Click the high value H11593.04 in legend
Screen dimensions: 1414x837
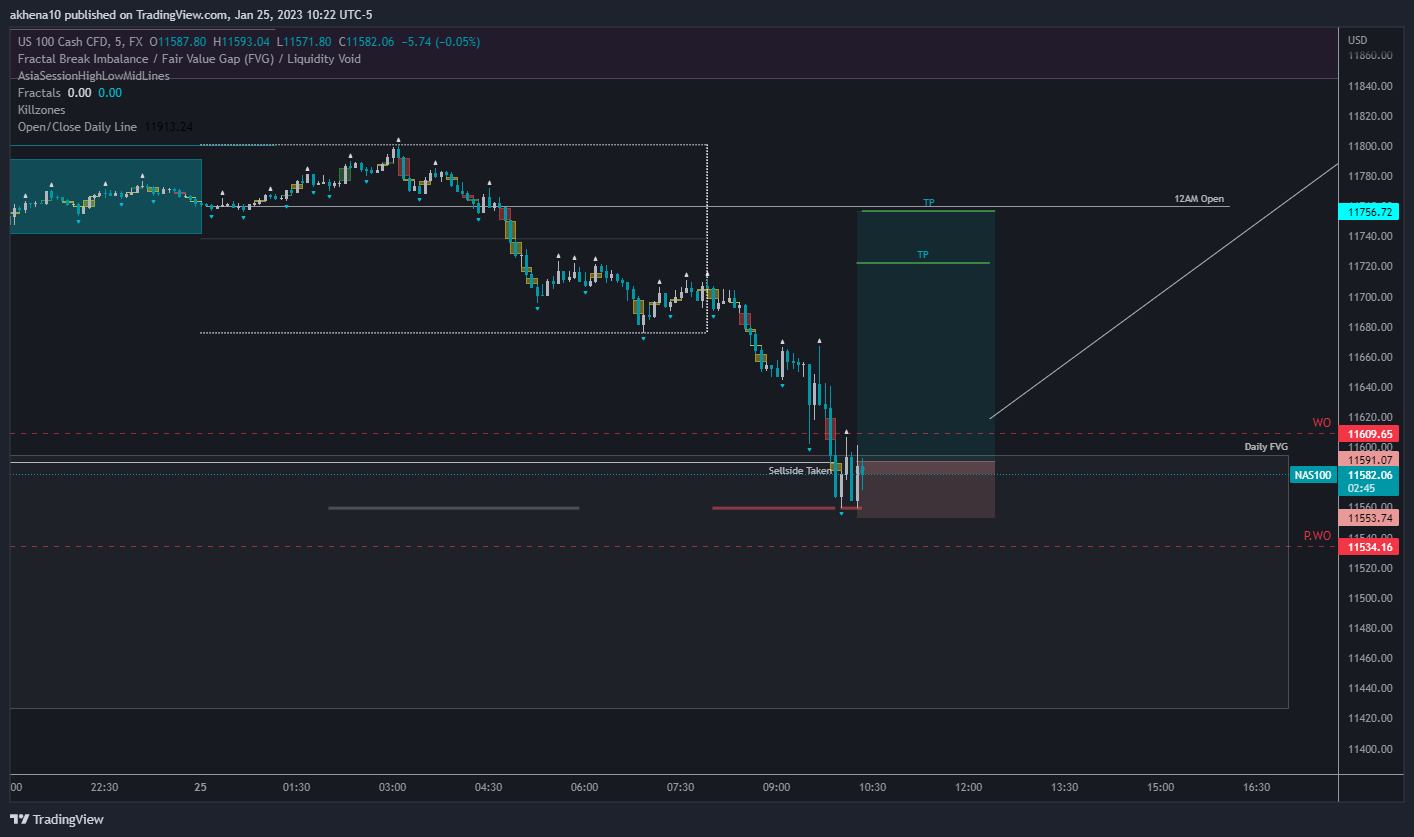pyautogui.click(x=243, y=42)
